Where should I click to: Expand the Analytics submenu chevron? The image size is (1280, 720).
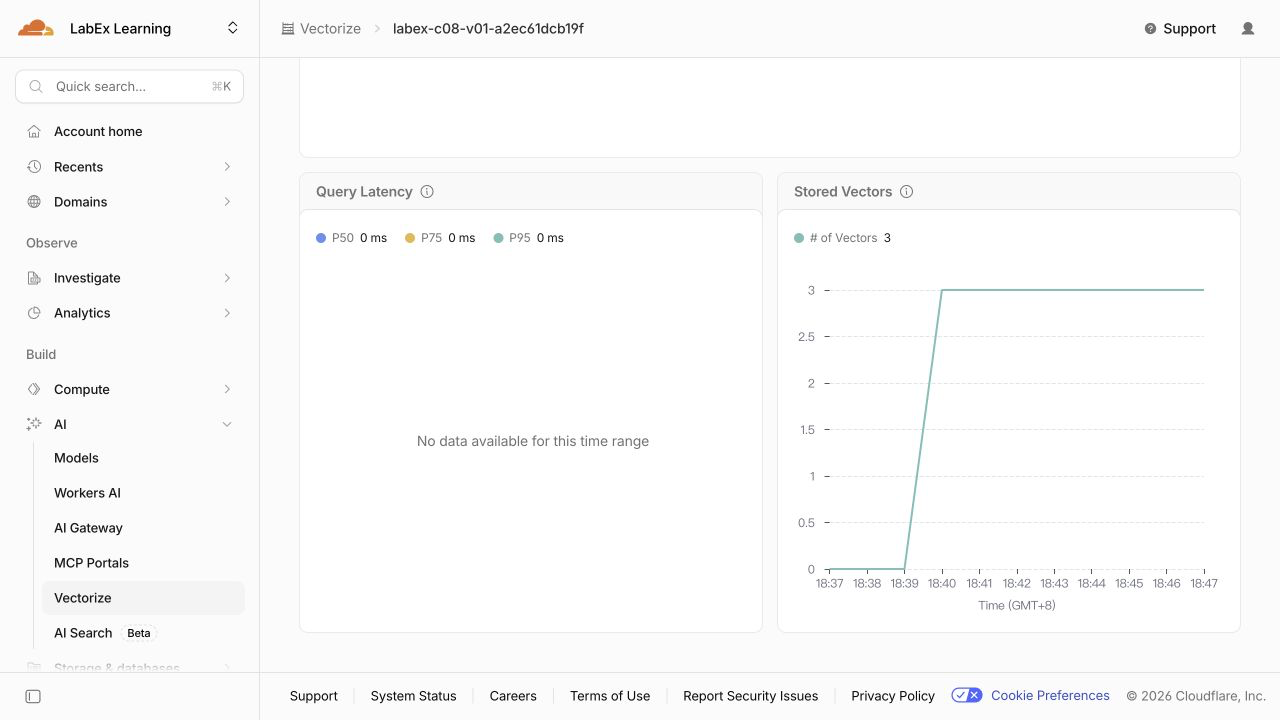(227, 313)
